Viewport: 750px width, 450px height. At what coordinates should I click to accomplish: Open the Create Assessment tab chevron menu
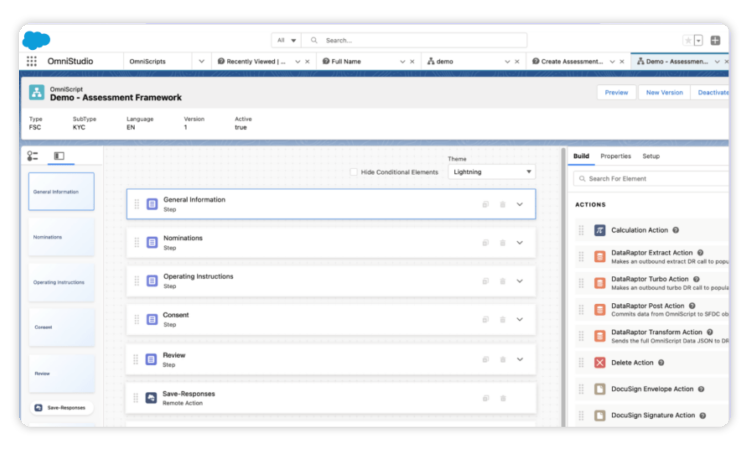[x=612, y=62]
